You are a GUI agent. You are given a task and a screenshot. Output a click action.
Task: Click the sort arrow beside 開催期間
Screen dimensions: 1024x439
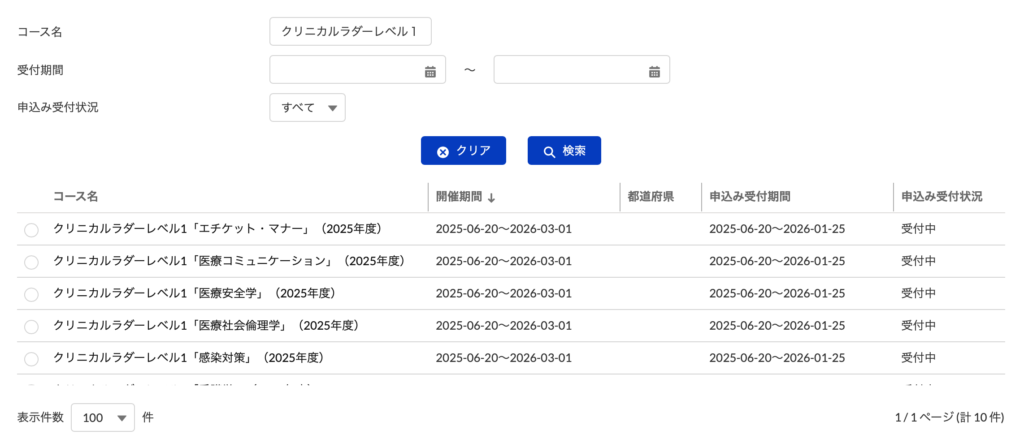click(492, 197)
